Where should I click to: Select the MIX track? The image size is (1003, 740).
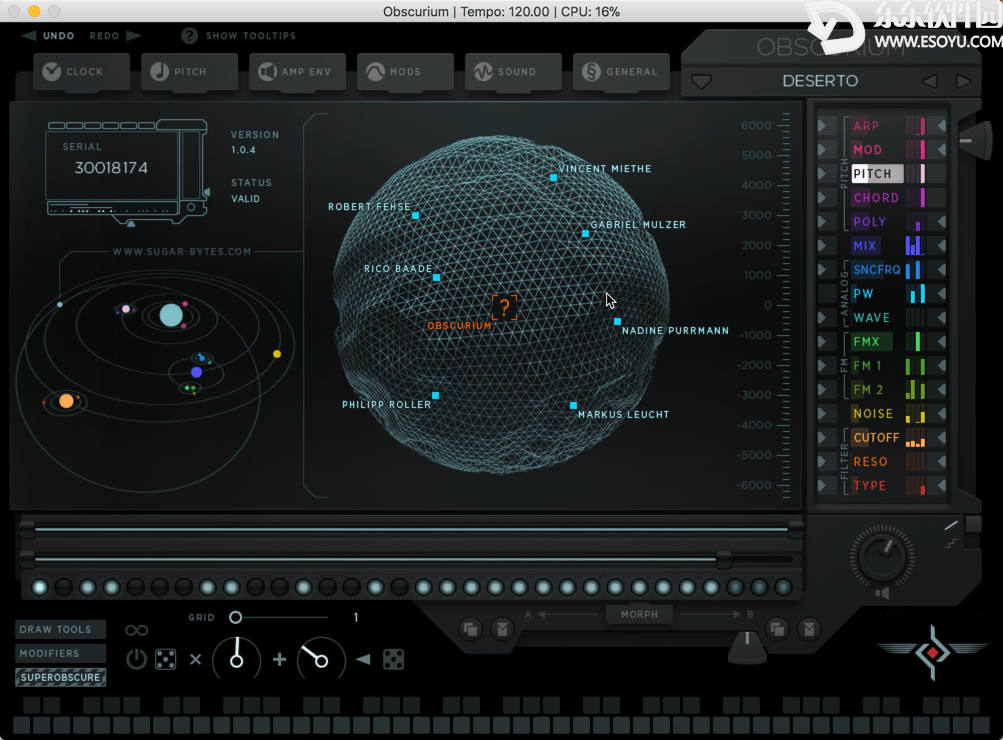tap(864, 246)
